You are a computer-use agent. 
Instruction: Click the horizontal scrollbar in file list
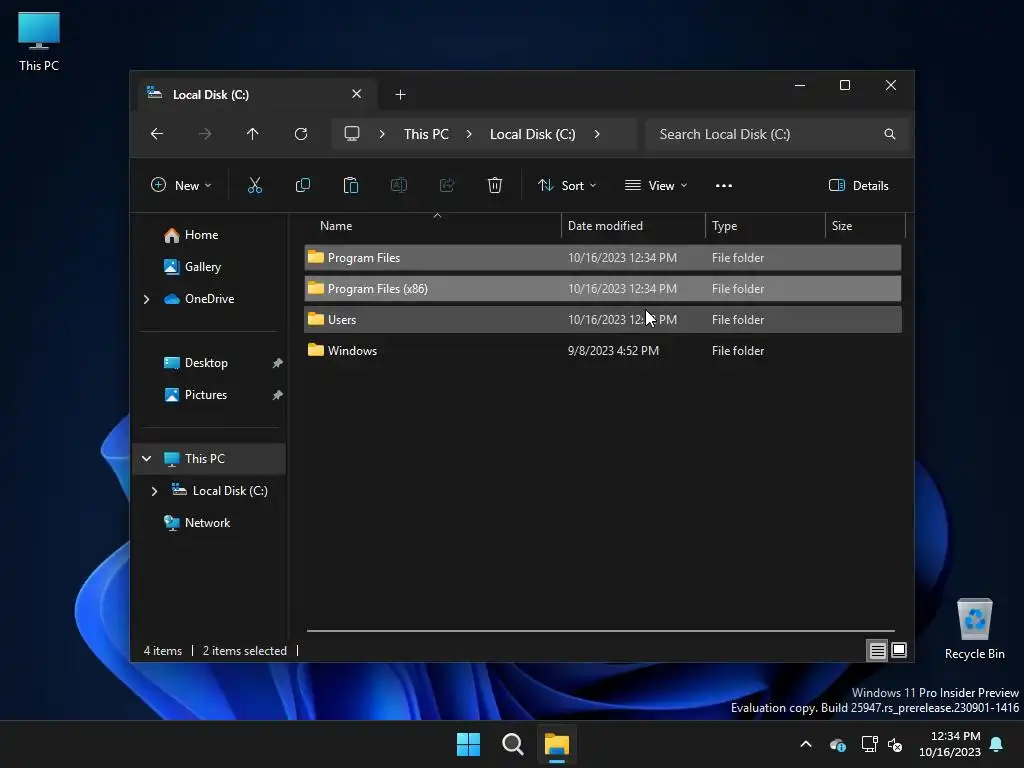(x=601, y=631)
